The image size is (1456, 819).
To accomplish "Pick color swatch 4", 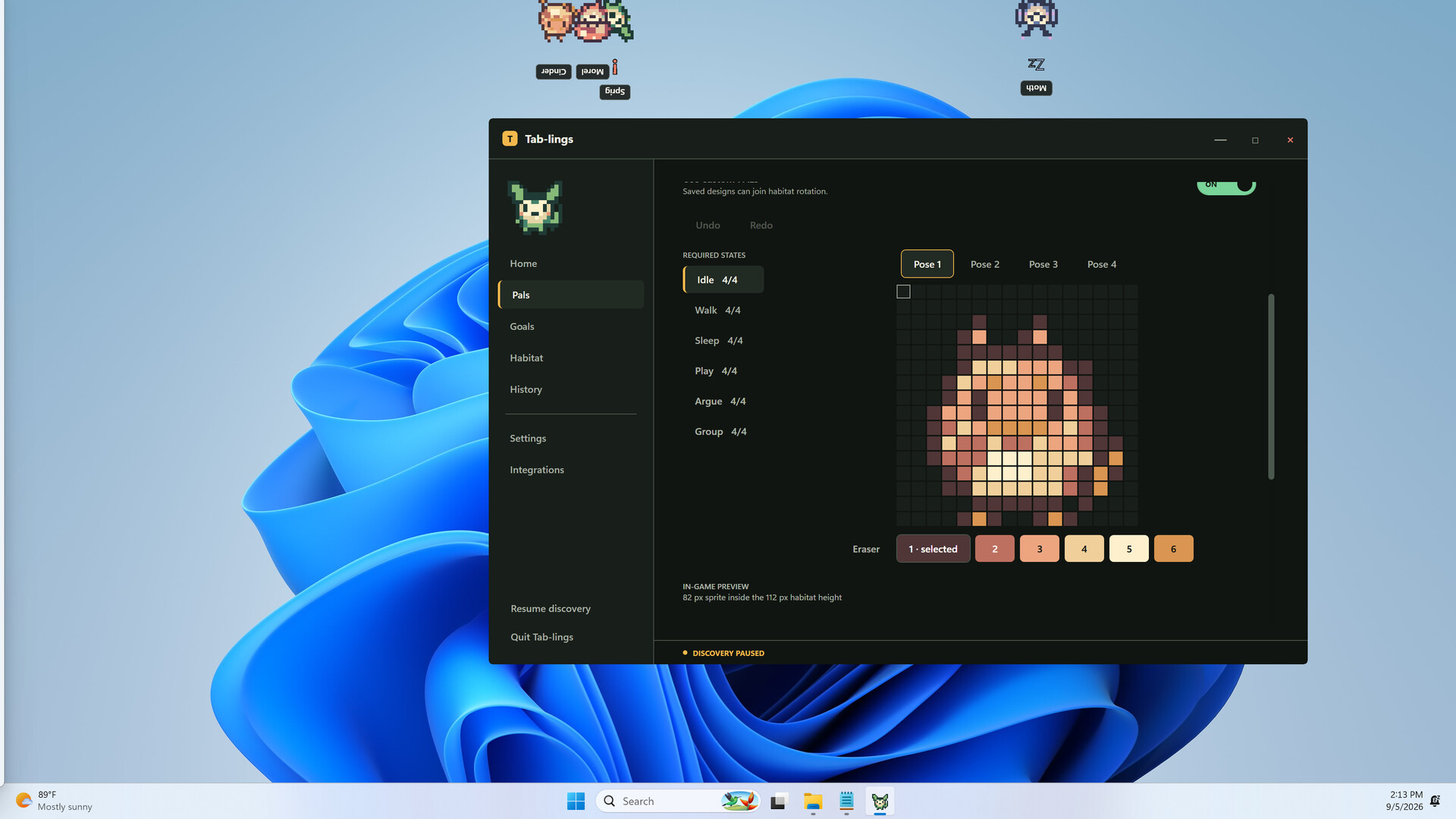I will [x=1084, y=549].
